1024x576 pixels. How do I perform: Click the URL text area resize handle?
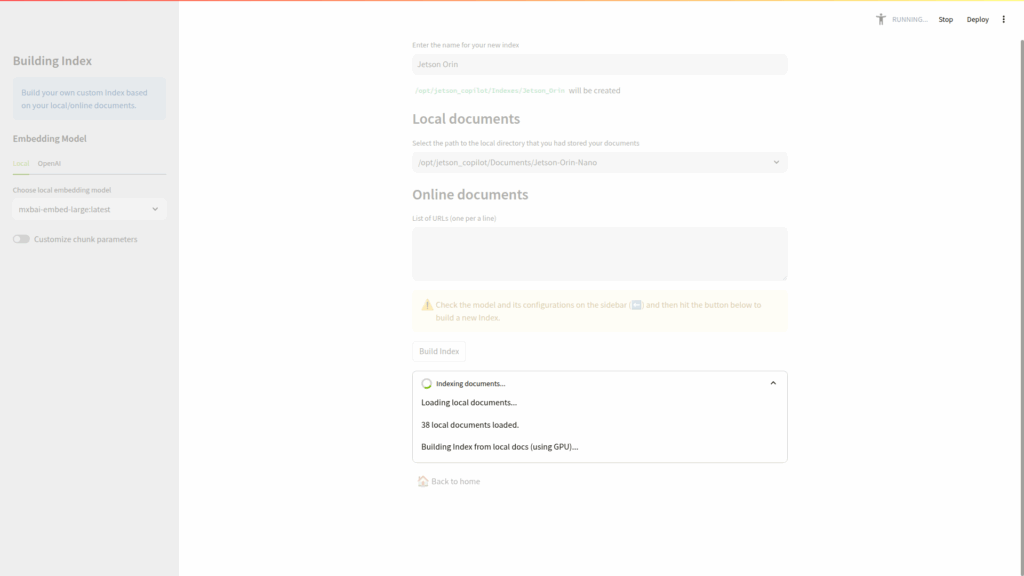point(783,276)
